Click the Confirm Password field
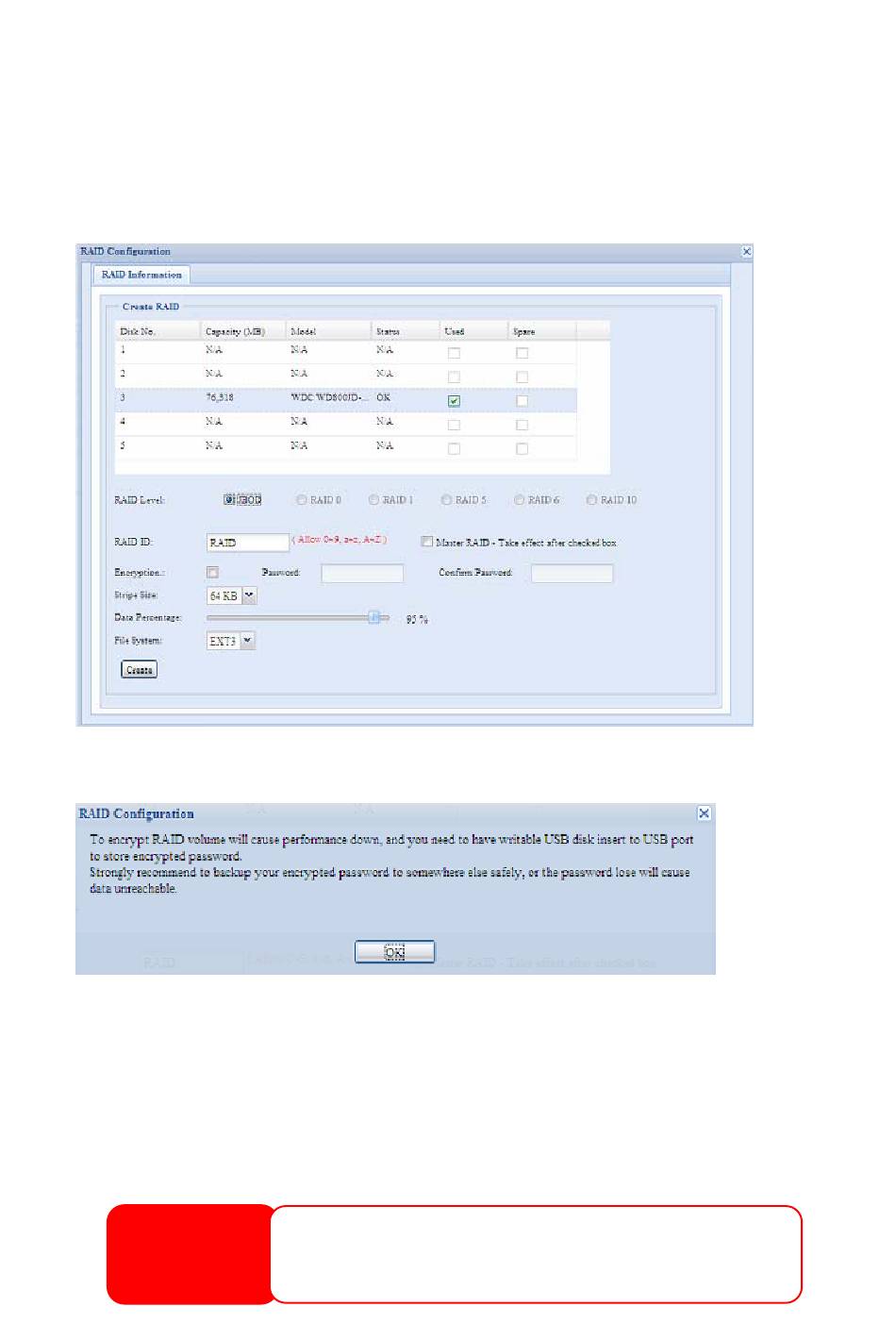Image resolution: width=896 pixels, height=1340 pixels. click(x=572, y=574)
